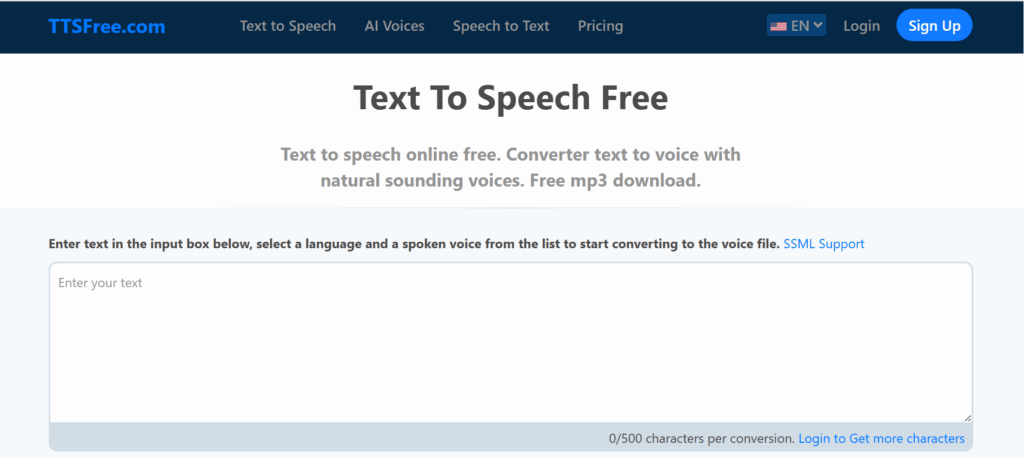Click the textarea resize handle corner
The height and width of the screenshot is (458, 1024).
pos(966,416)
